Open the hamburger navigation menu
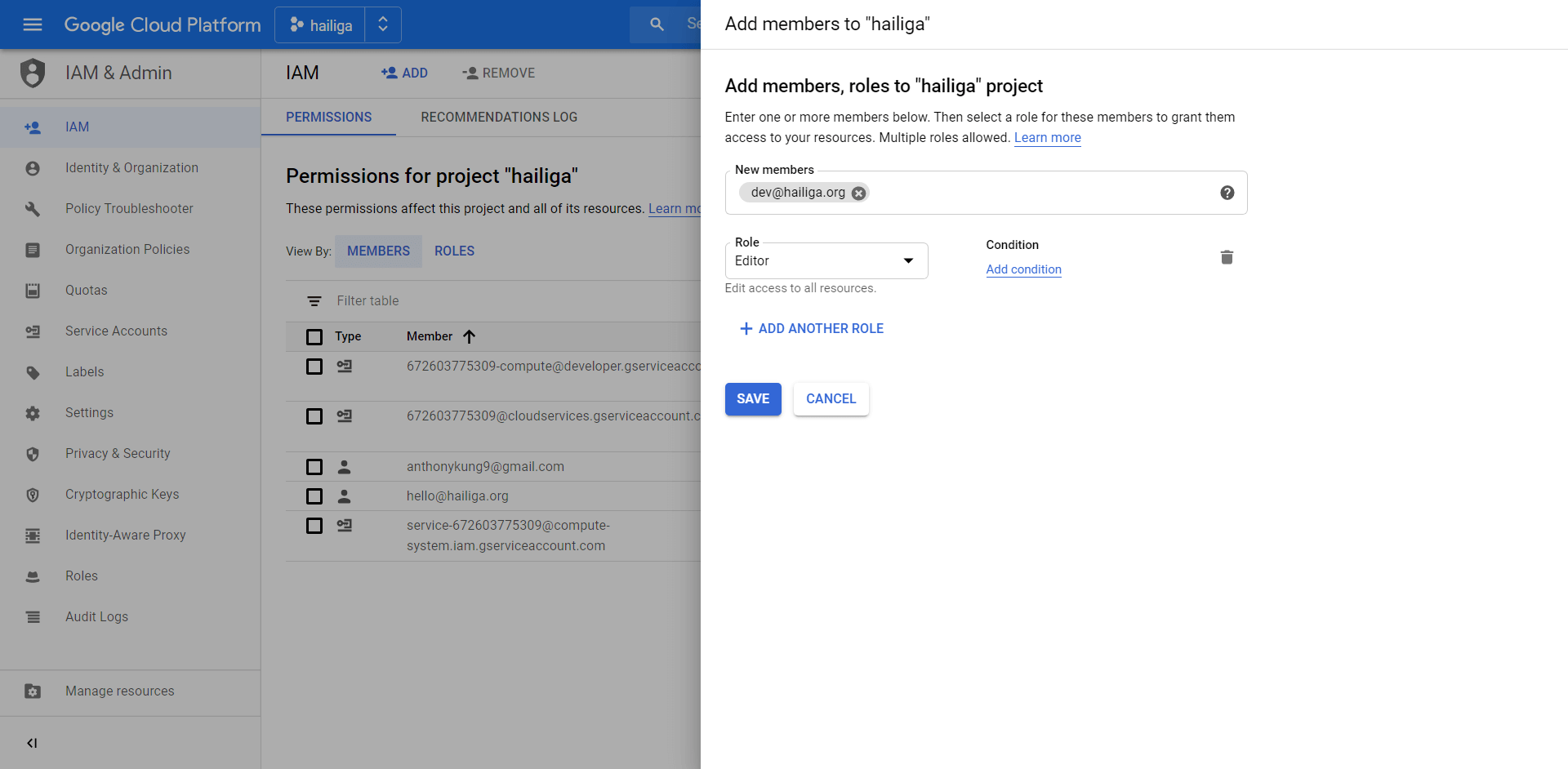The image size is (1568, 769). [x=33, y=24]
